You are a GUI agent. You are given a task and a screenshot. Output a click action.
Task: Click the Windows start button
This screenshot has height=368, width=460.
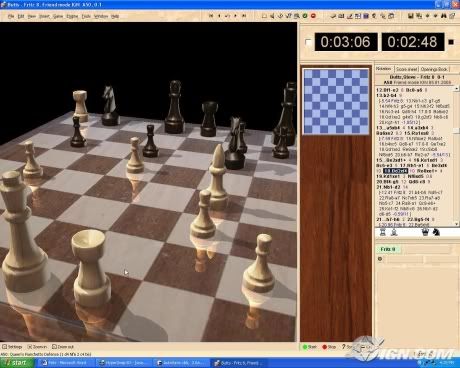point(17,363)
